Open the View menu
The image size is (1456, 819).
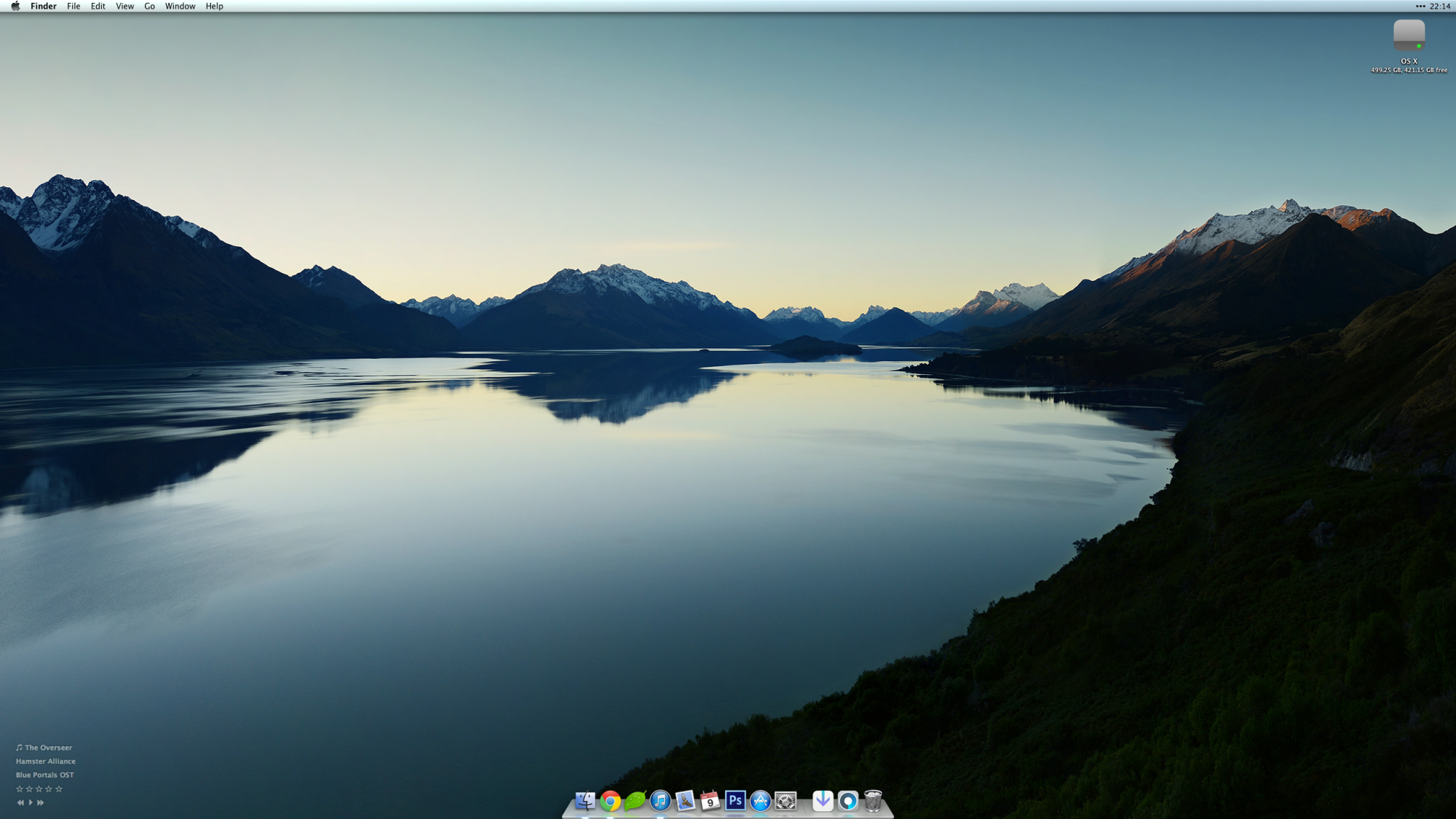click(x=124, y=6)
